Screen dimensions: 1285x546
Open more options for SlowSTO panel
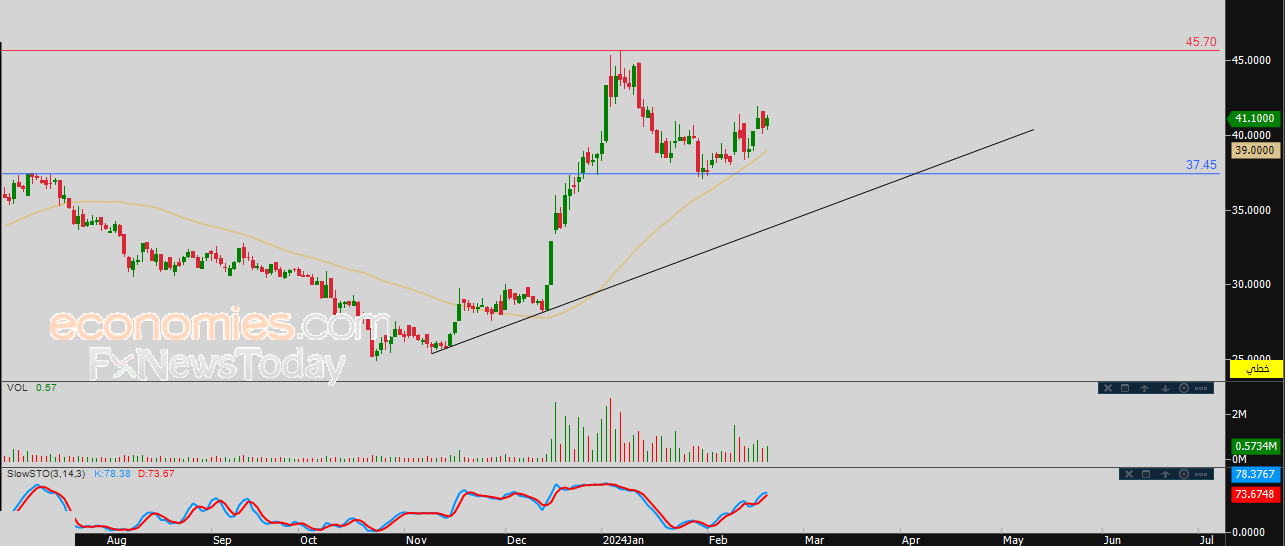click(1201, 474)
